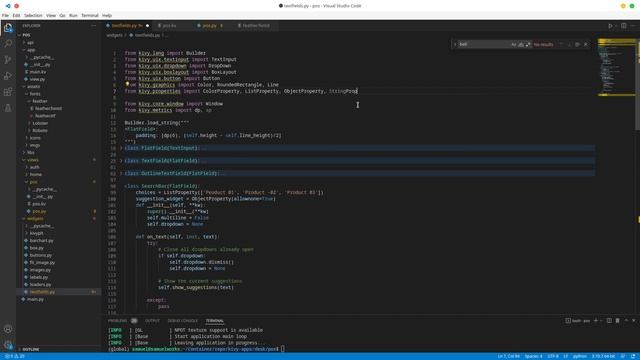
Task: Add a new terminal with plus icon
Action: 596,321
